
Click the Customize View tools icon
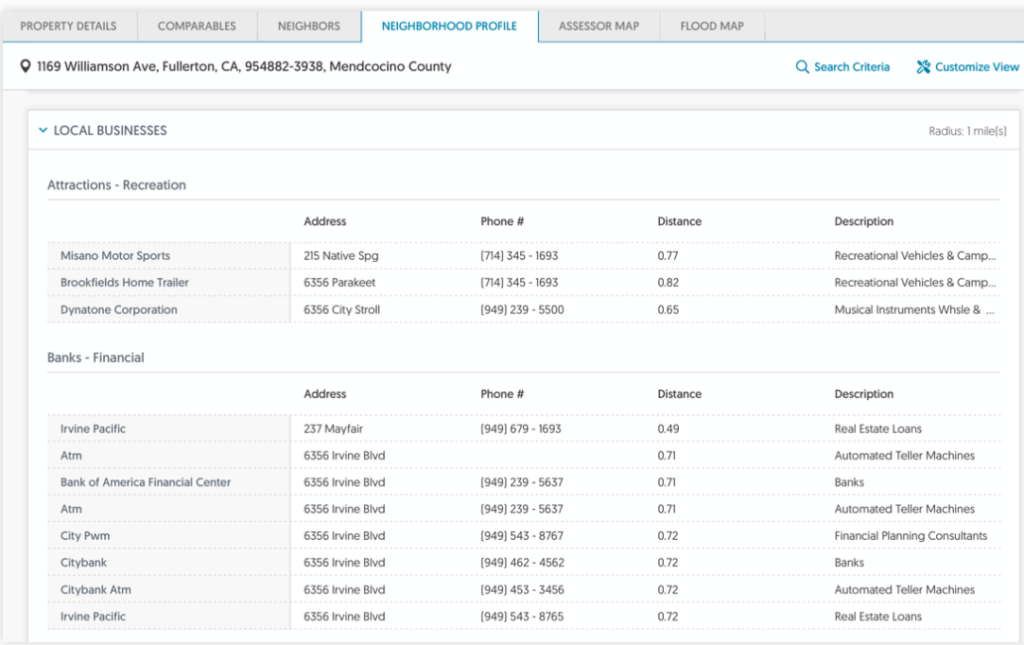coord(923,67)
